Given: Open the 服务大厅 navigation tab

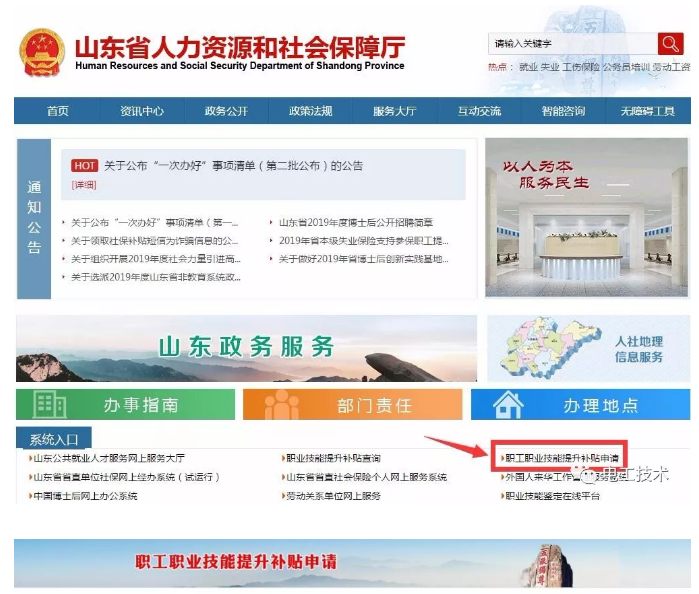Looking at the screenshot, I should pyautogui.click(x=395, y=111).
